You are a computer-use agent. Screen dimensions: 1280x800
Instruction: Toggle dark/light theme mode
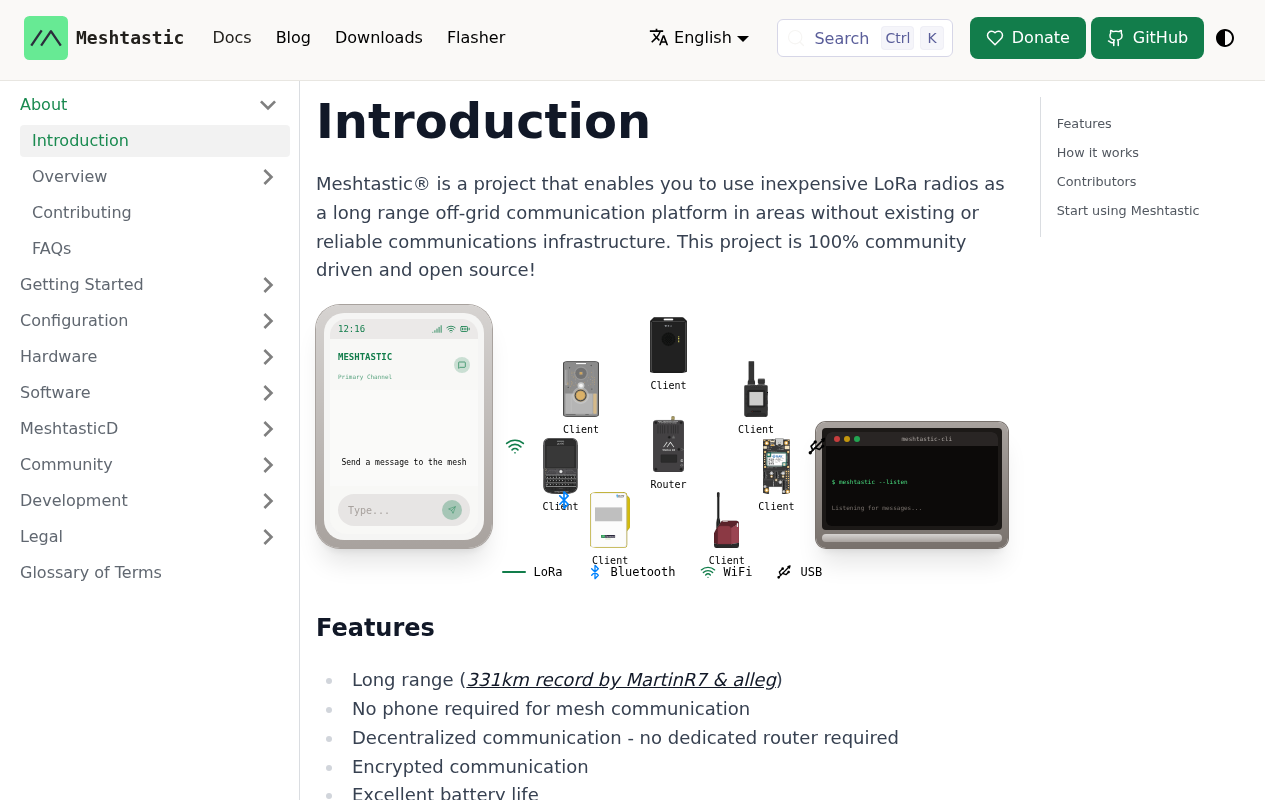(x=1225, y=38)
